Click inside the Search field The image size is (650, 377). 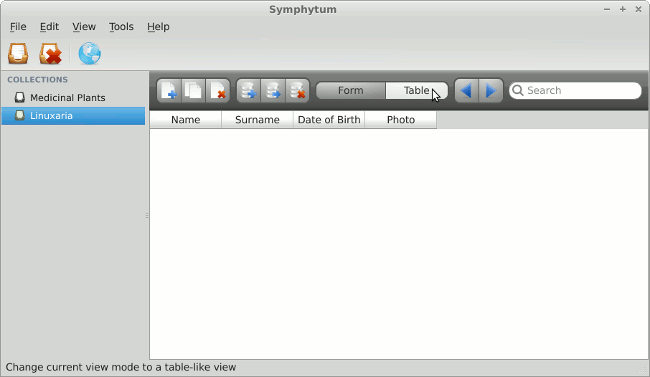tap(575, 90)
